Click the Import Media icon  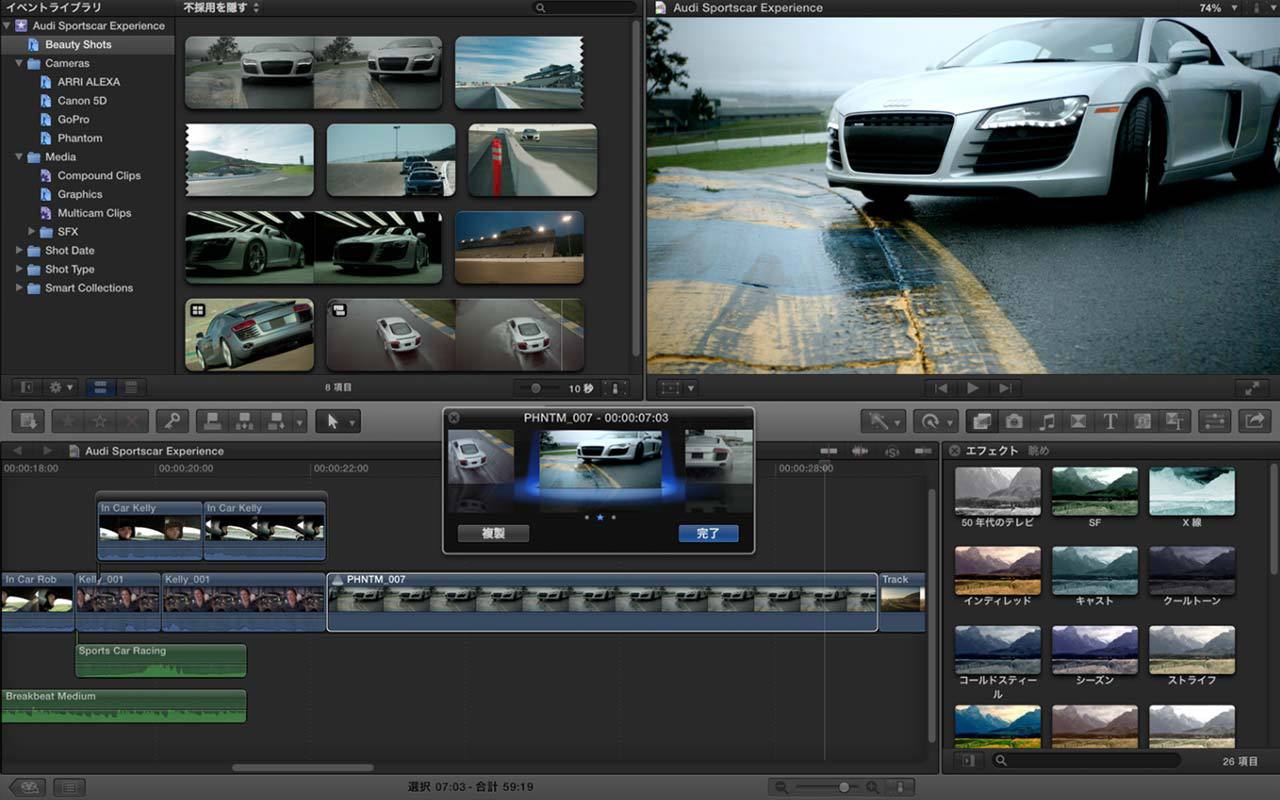[28, 422]
